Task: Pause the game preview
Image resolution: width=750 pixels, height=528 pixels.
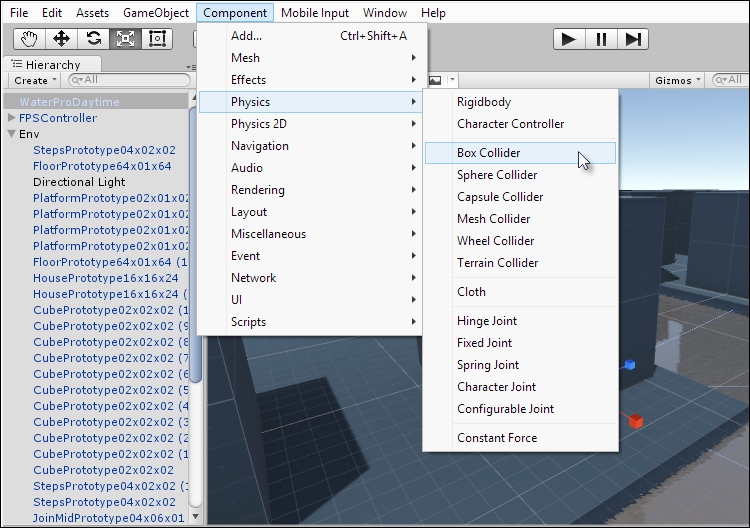Action: pyautogui.click(x=600, y=39)
